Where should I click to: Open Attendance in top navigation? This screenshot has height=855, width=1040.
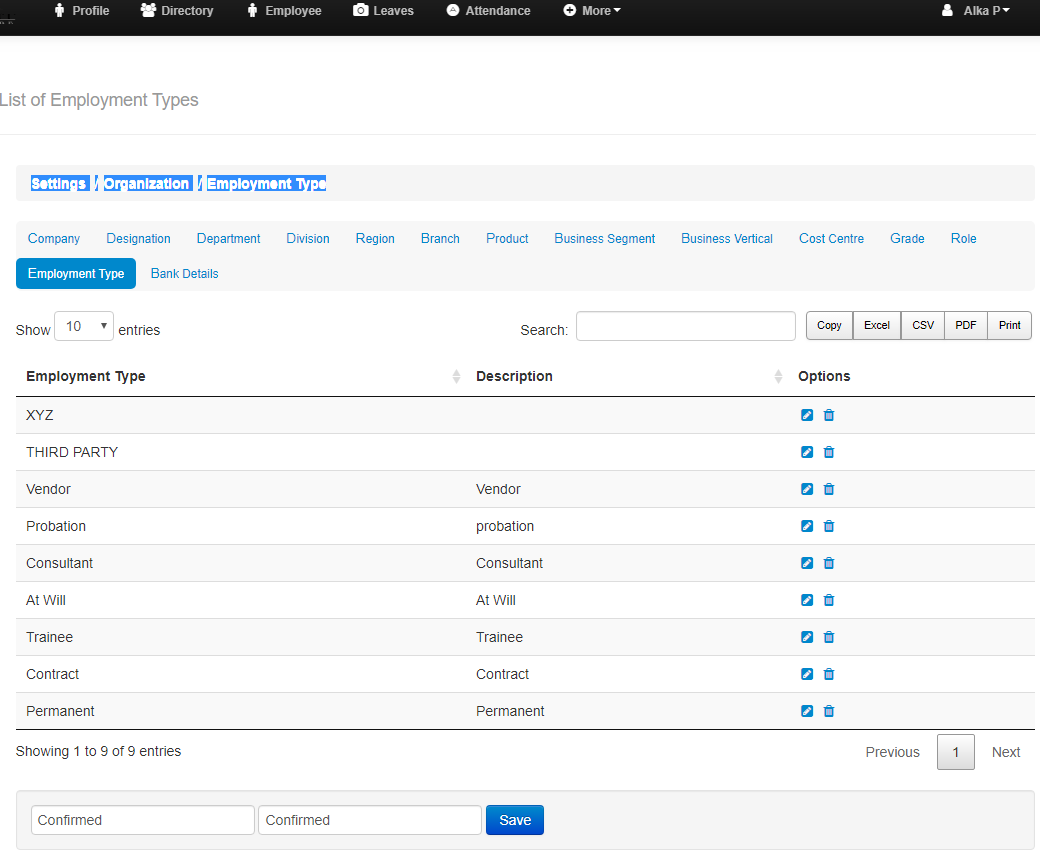[x=488, y=11]
